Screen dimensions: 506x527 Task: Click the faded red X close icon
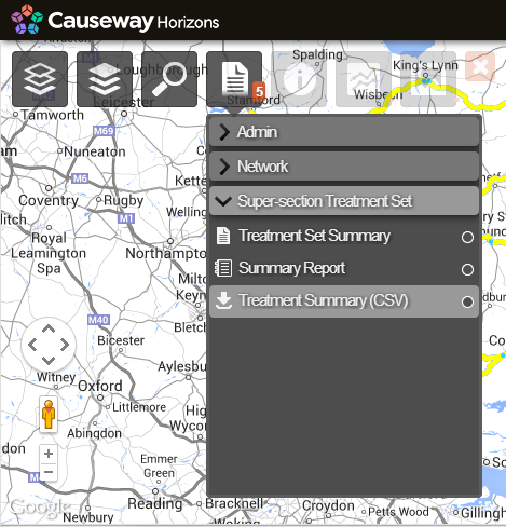point(480,66)
